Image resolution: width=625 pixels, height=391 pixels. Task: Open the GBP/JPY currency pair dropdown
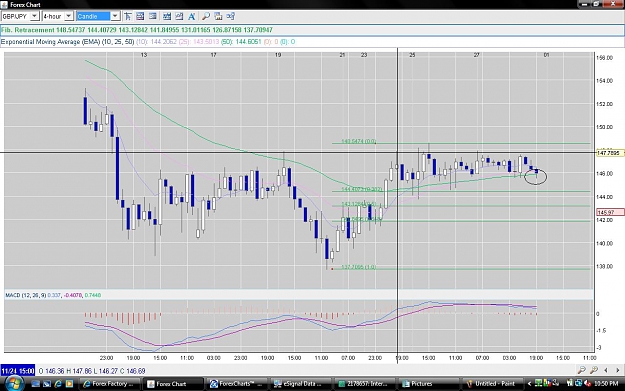35,16
